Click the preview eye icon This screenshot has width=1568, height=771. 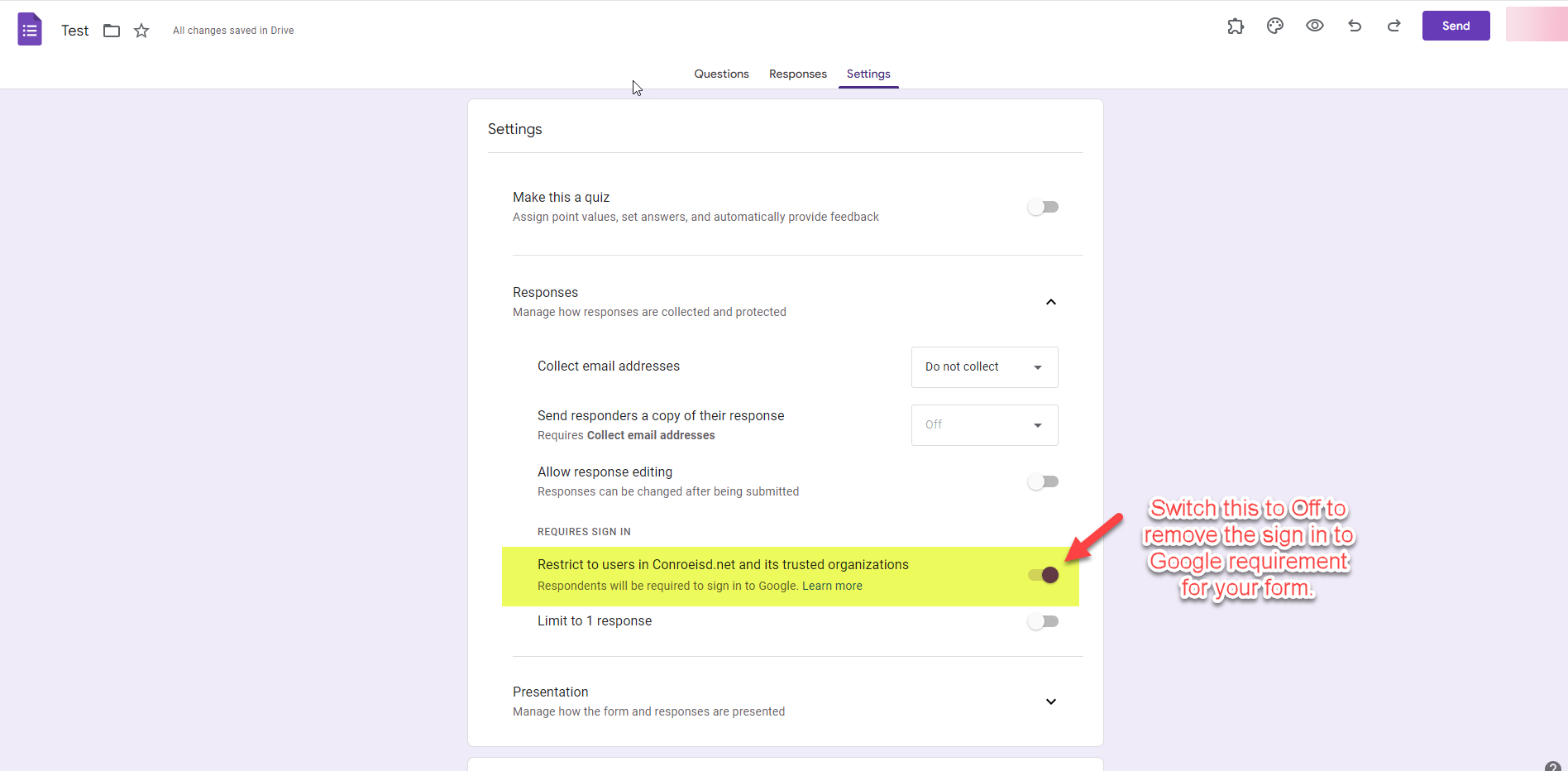click(x=1315, y=26)
